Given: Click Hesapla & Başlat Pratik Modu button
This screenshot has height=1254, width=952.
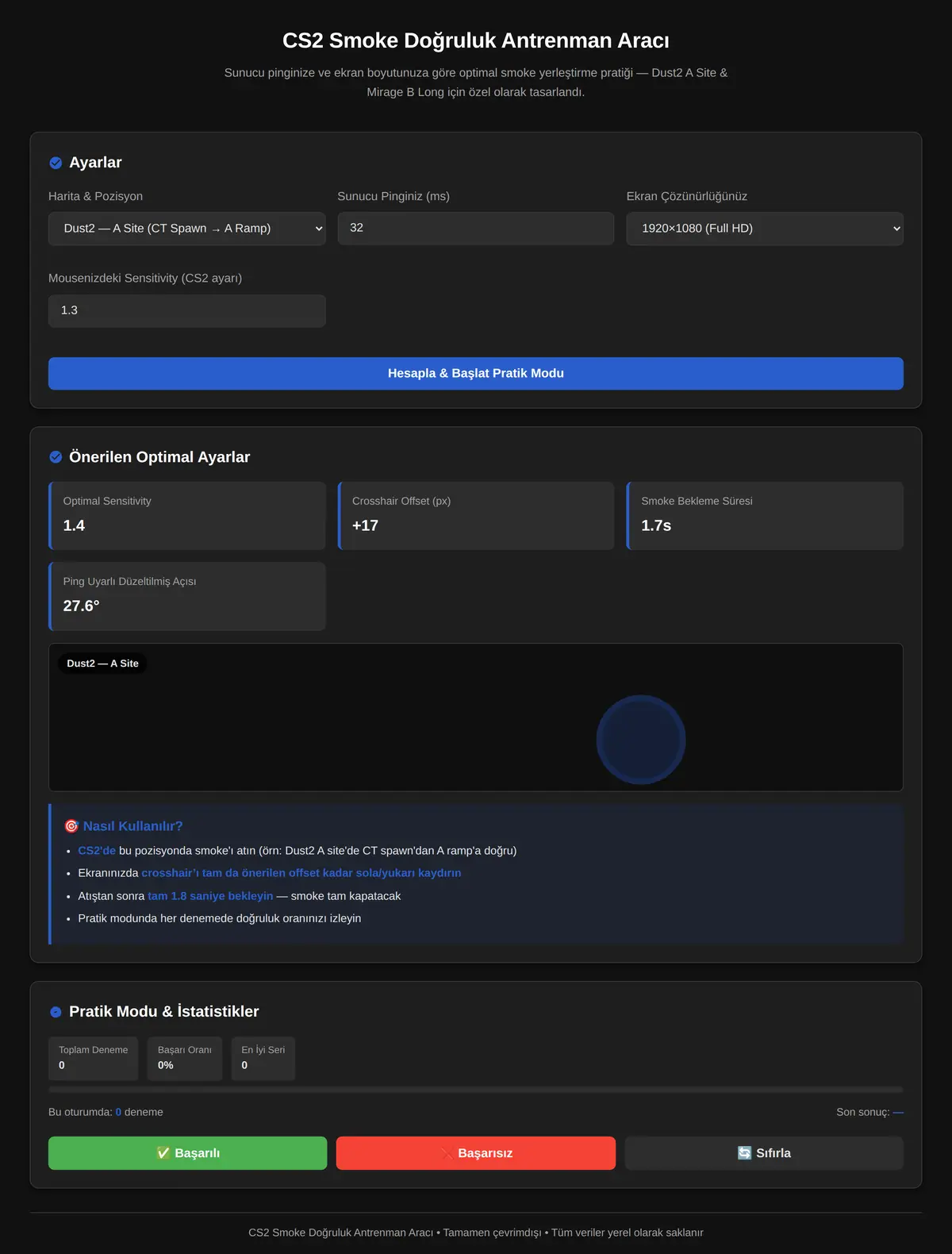Looking at the screenshot, I should click(476, 373).
